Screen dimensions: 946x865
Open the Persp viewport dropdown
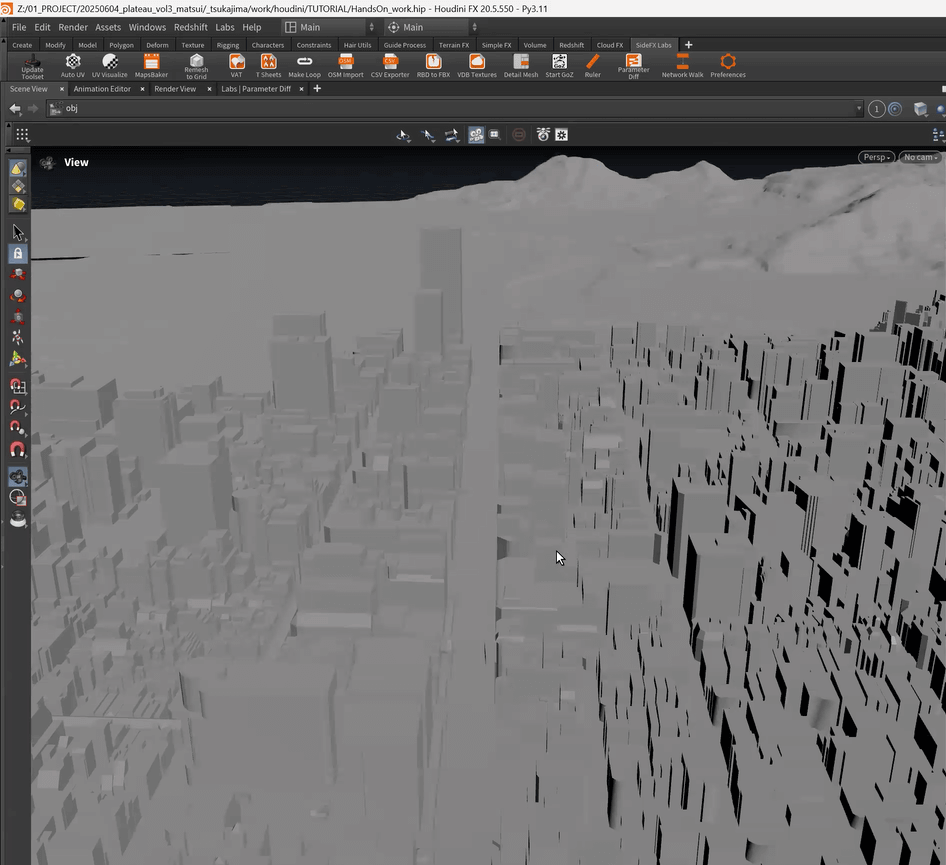point(875,157)
